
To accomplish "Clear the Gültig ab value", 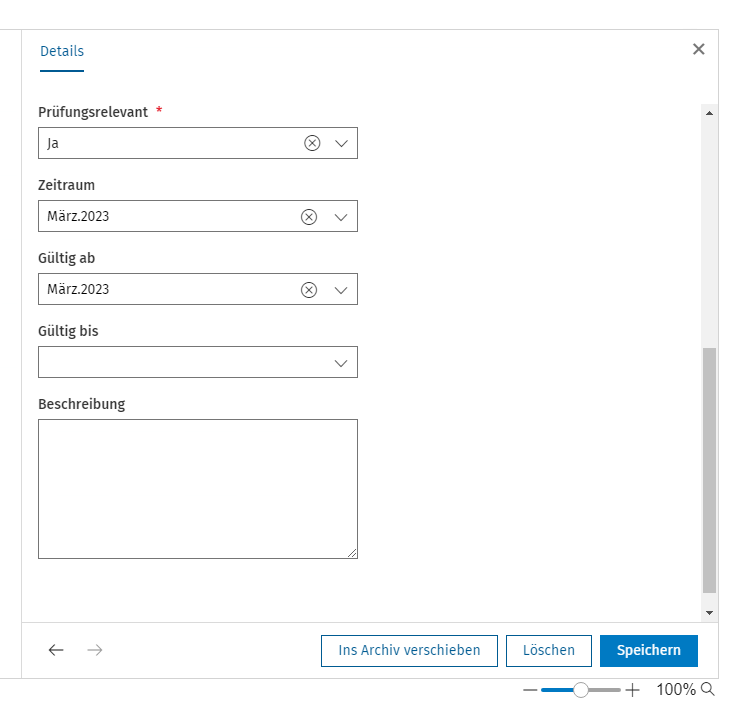I will 309,290.
